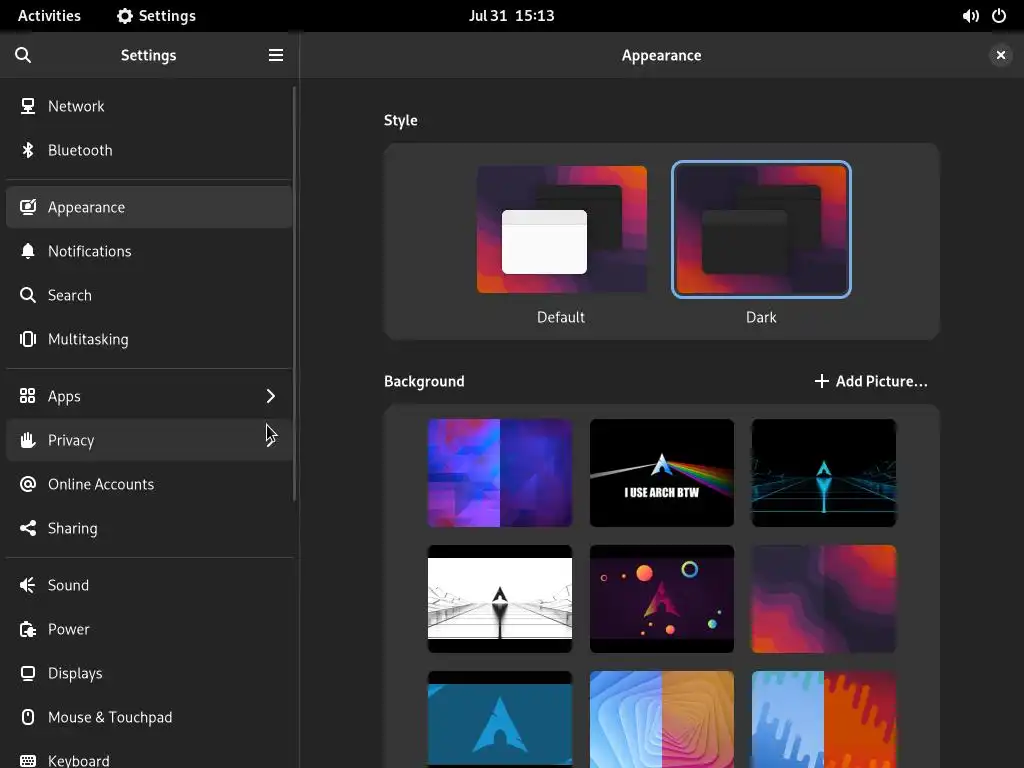Open the power menu in top bar
This screenshot has height=768, width=1024.
[x=999, y=16]
